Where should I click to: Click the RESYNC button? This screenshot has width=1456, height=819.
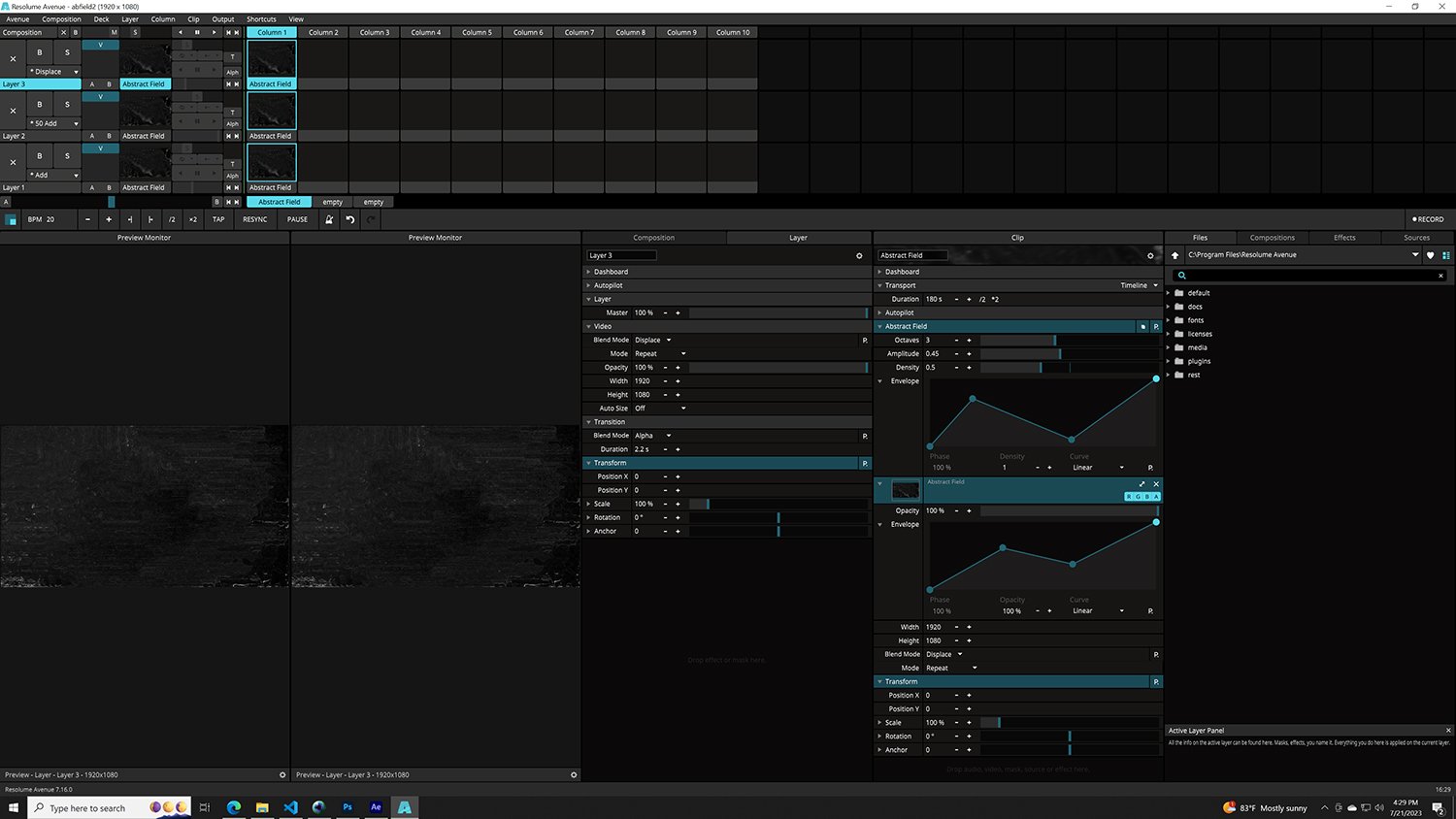[255, 219]
